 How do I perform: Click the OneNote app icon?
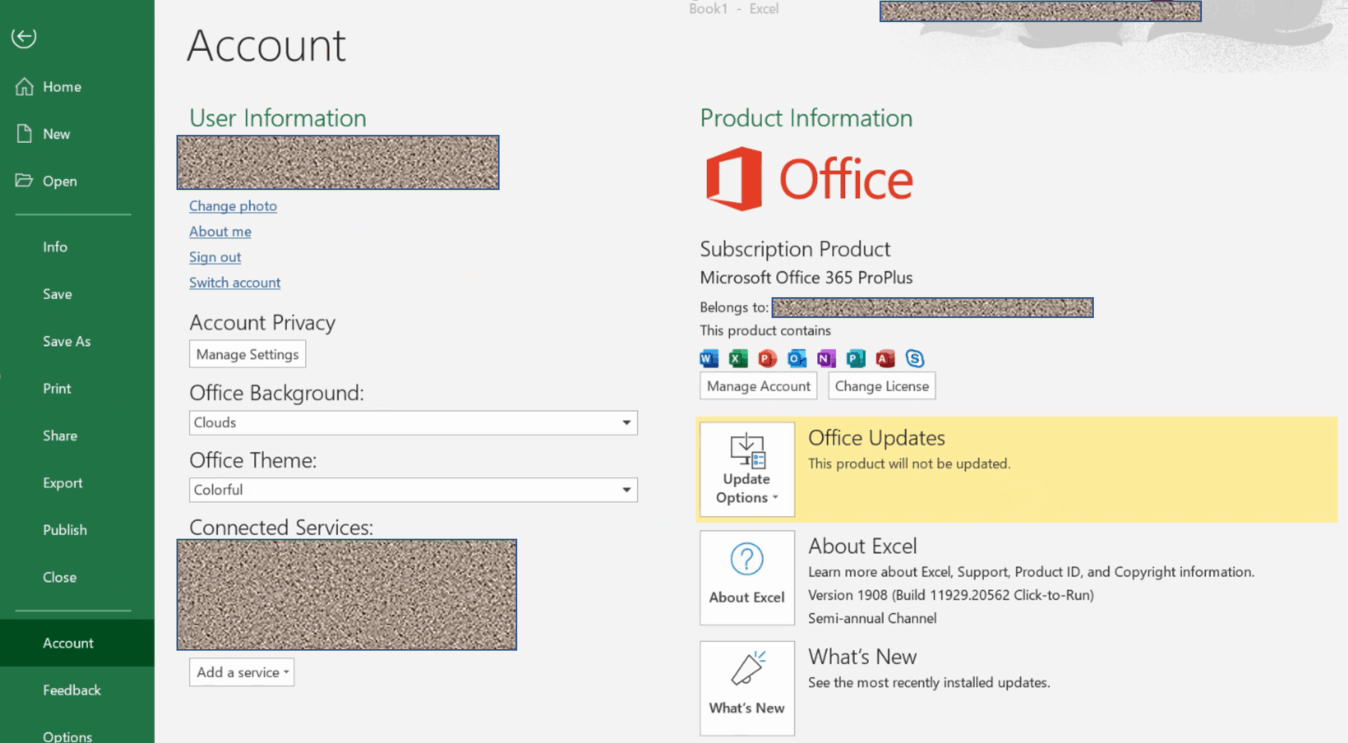pos(826,358)
